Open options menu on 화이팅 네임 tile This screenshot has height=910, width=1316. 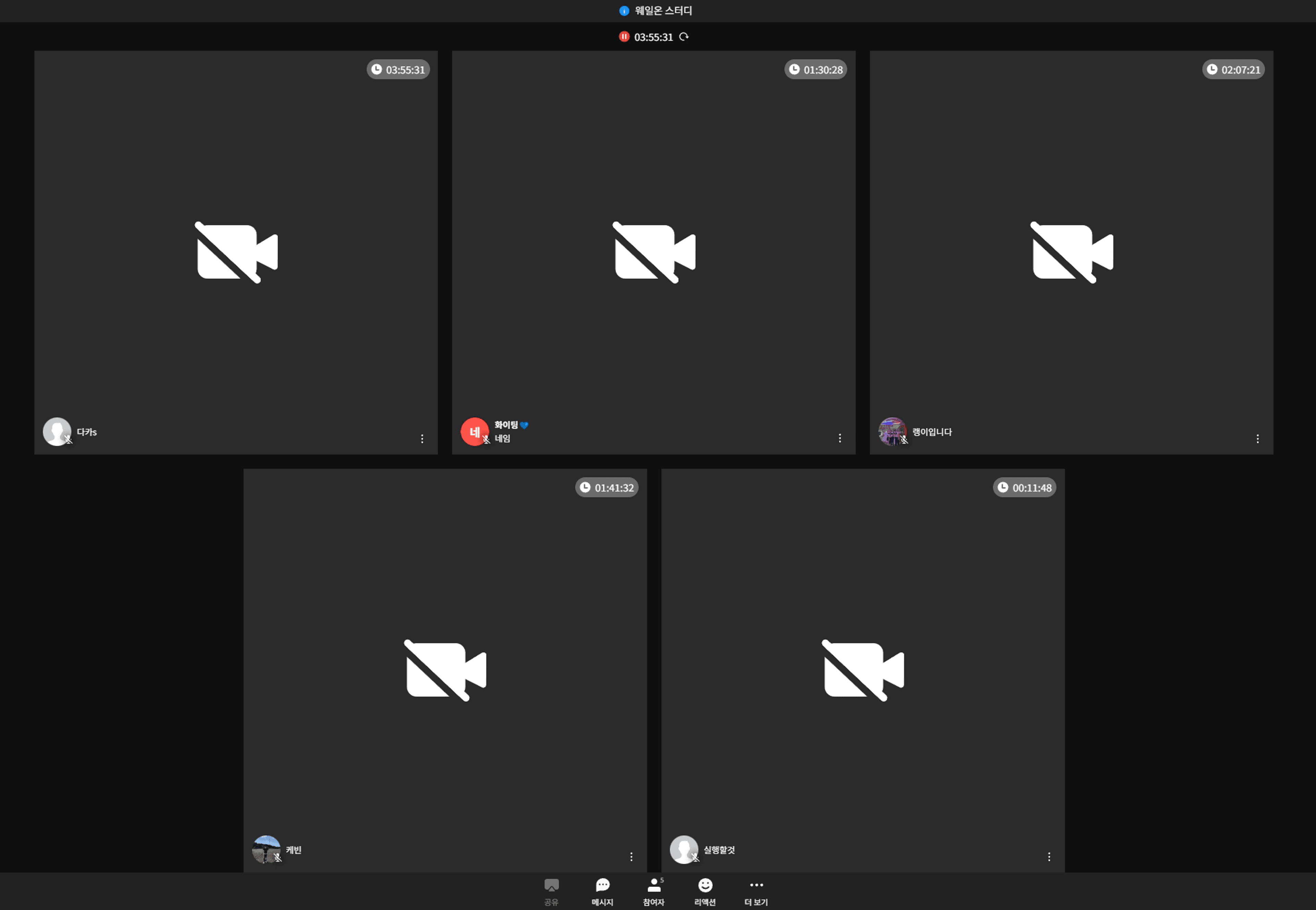(840, 438)
